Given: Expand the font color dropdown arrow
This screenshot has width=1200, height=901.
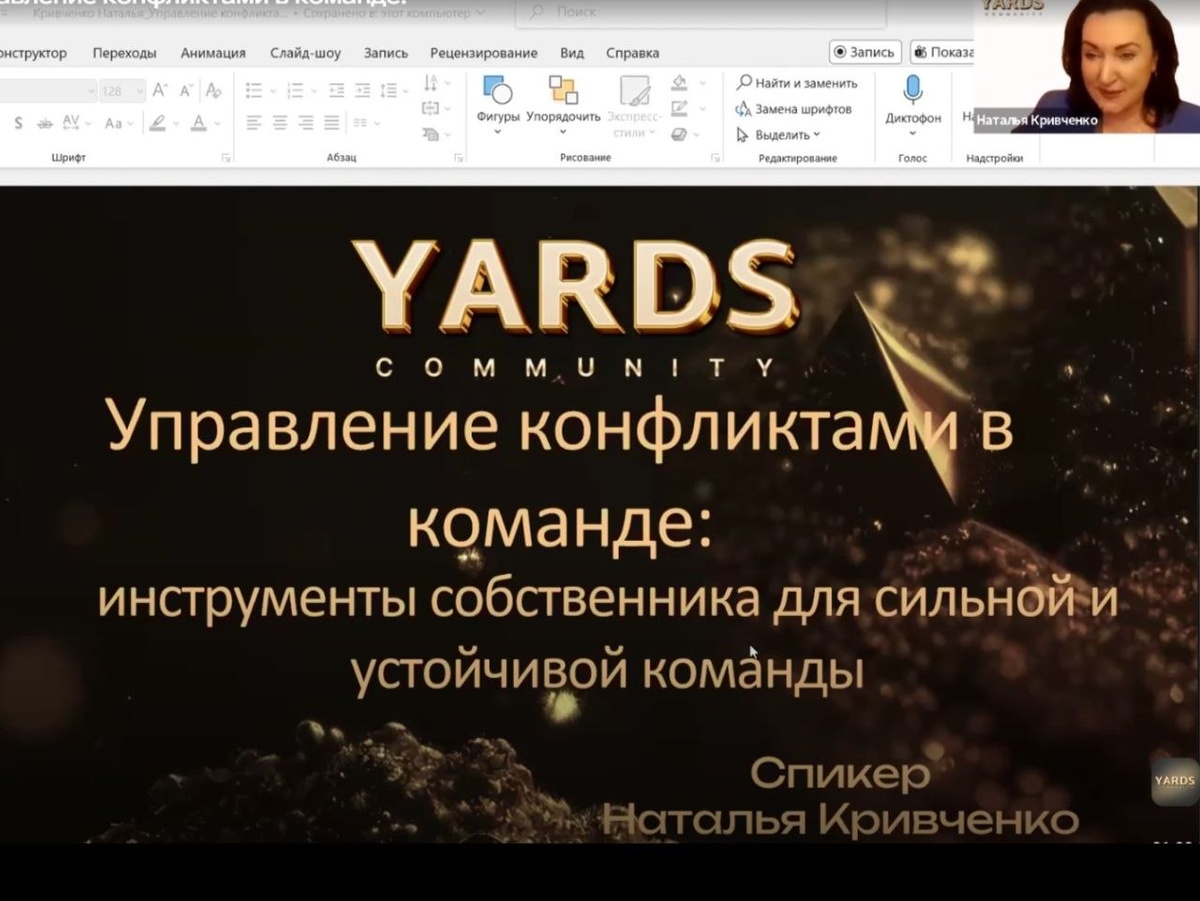Looking at the screenshot, I should pyautogui.click(x=218, y=123).
